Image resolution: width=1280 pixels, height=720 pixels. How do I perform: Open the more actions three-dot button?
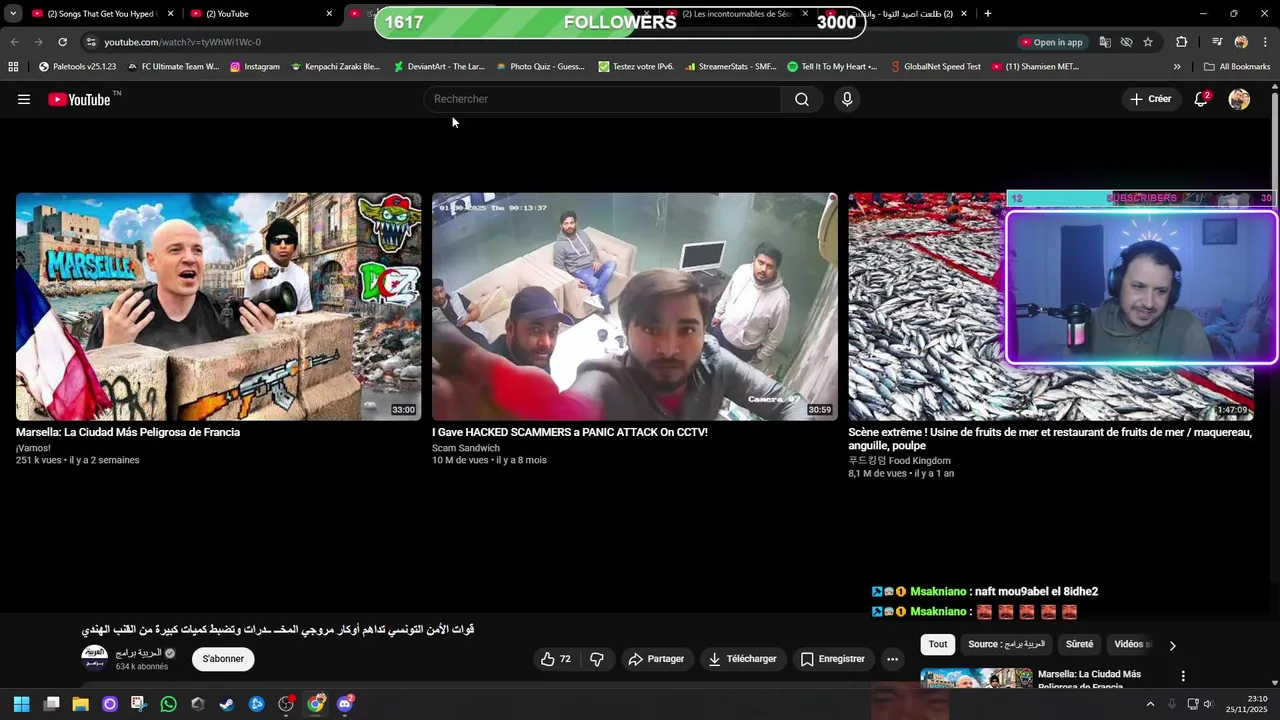[x=892, y=659]
